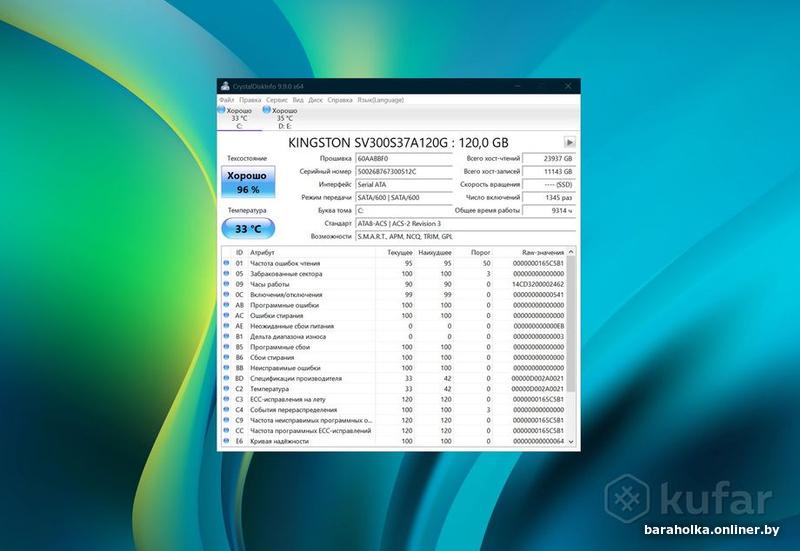
Task: Click the status dot for attribute BB
Action: pyautogui.click(x=226, y=368)
